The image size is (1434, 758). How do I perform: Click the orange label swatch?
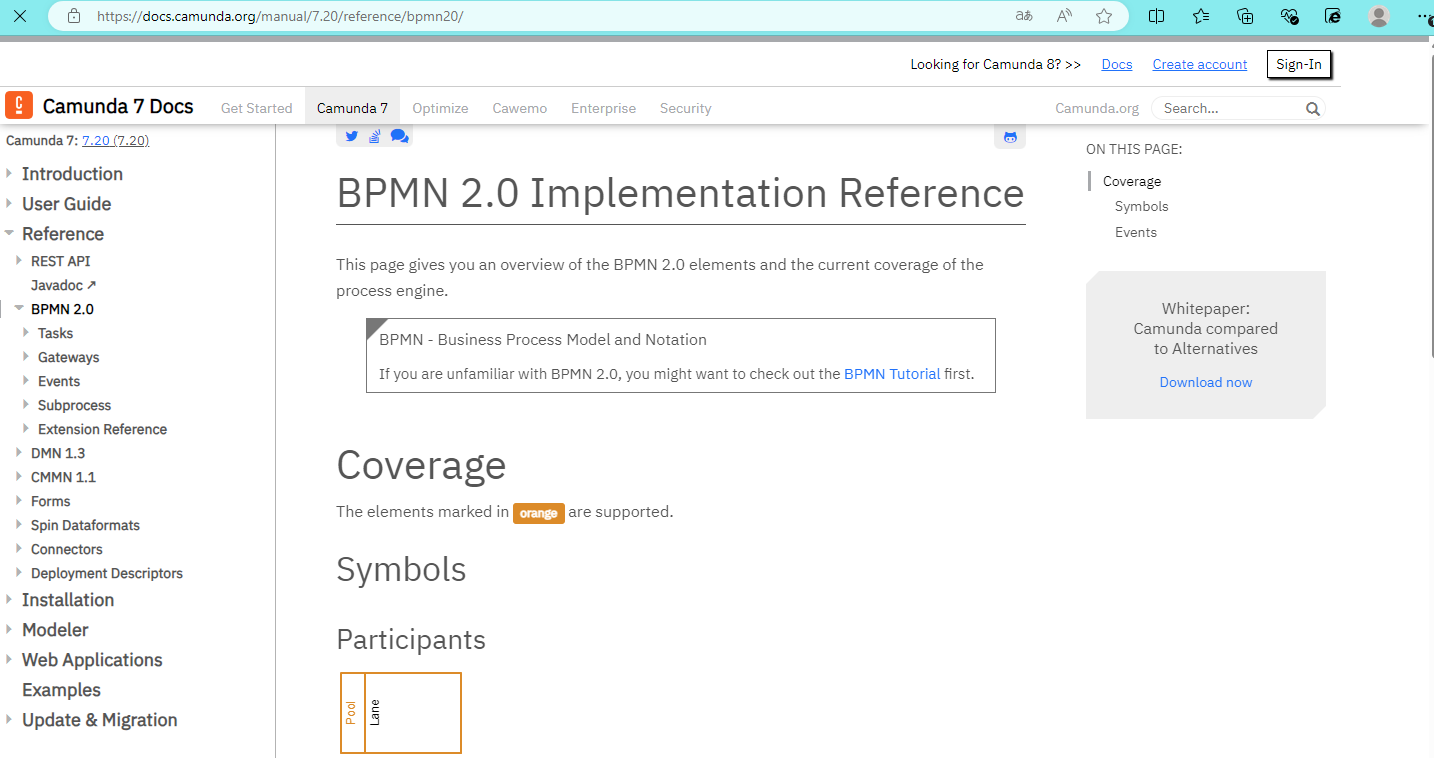point(539,513)
